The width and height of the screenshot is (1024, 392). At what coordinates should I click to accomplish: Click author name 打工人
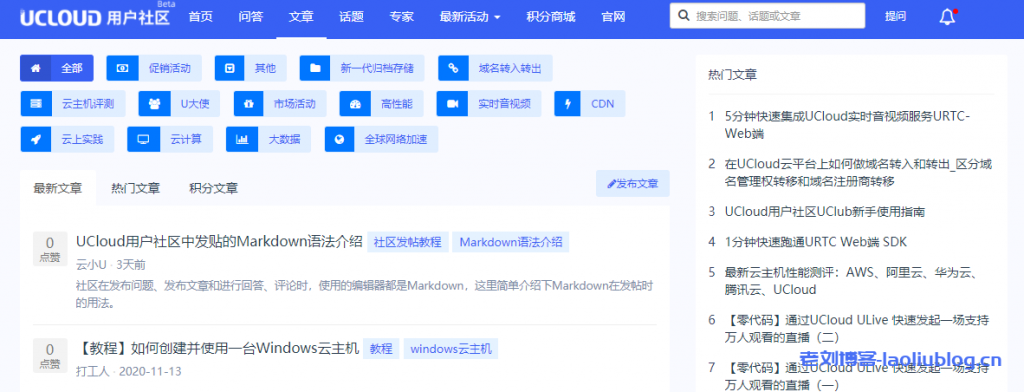93,371
